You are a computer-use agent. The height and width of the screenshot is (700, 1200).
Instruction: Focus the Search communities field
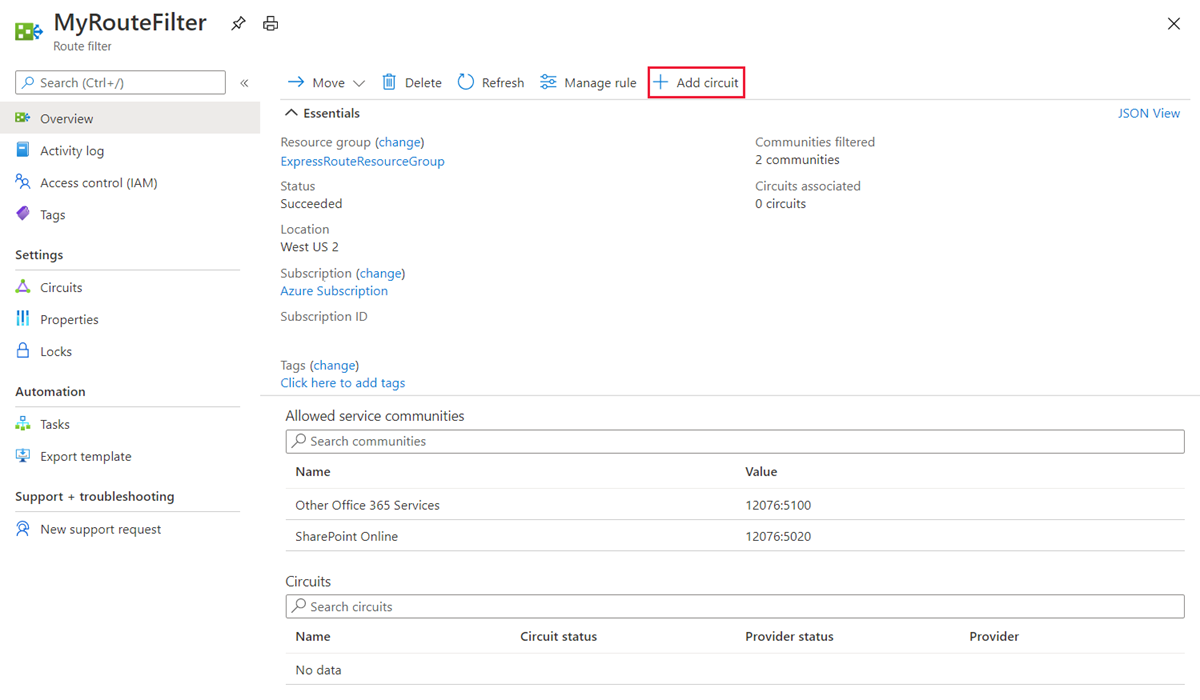(x=735, y=441)
